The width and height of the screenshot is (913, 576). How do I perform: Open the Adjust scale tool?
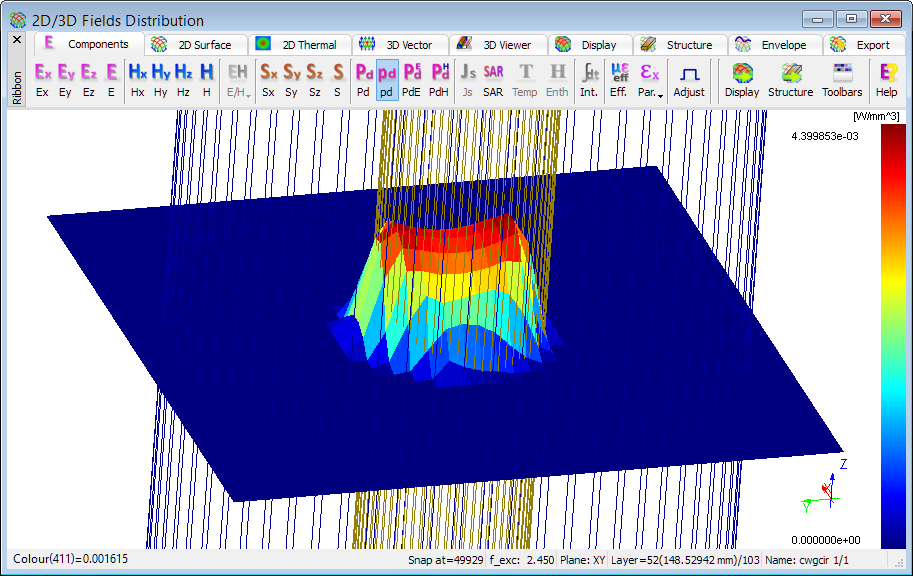point(688,79)
